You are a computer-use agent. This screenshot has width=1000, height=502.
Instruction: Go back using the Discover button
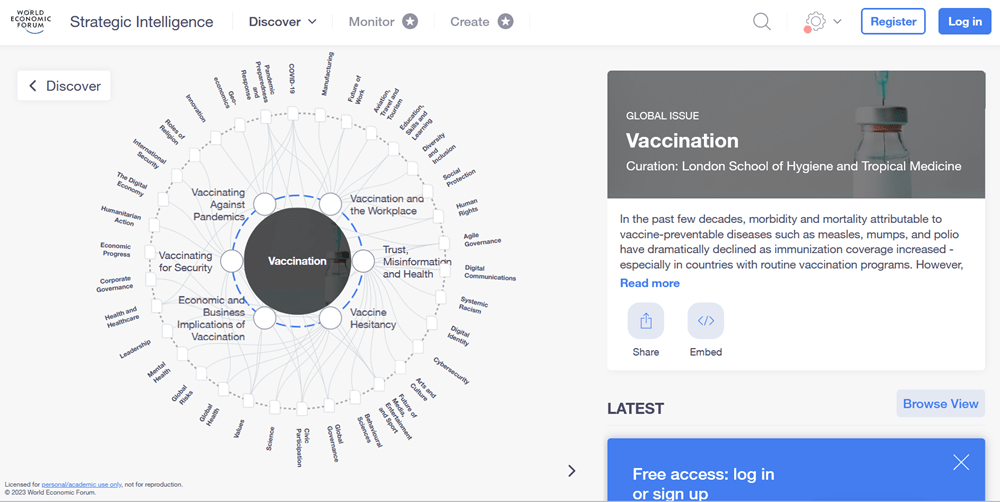coord(64,86)
